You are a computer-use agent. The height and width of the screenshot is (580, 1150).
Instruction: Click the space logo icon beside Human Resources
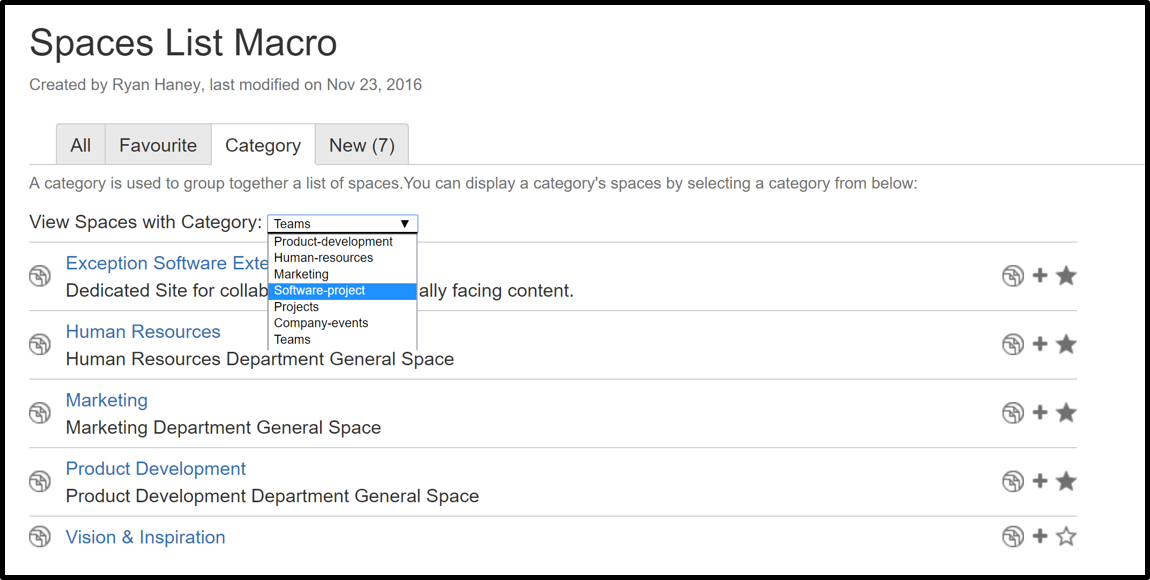[x=40, y=344]
